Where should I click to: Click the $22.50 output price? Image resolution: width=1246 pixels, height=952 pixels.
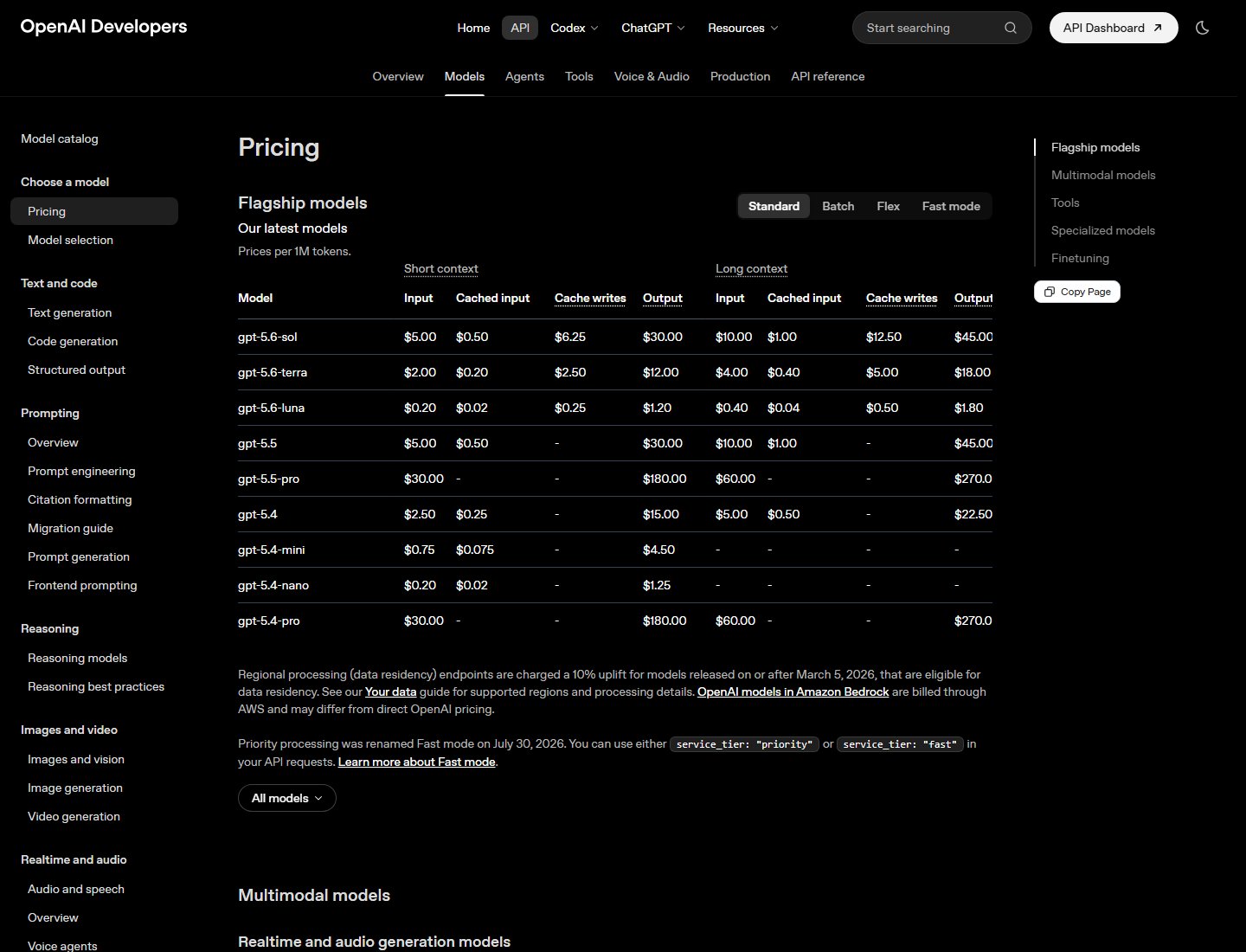(x=973, y=514)
